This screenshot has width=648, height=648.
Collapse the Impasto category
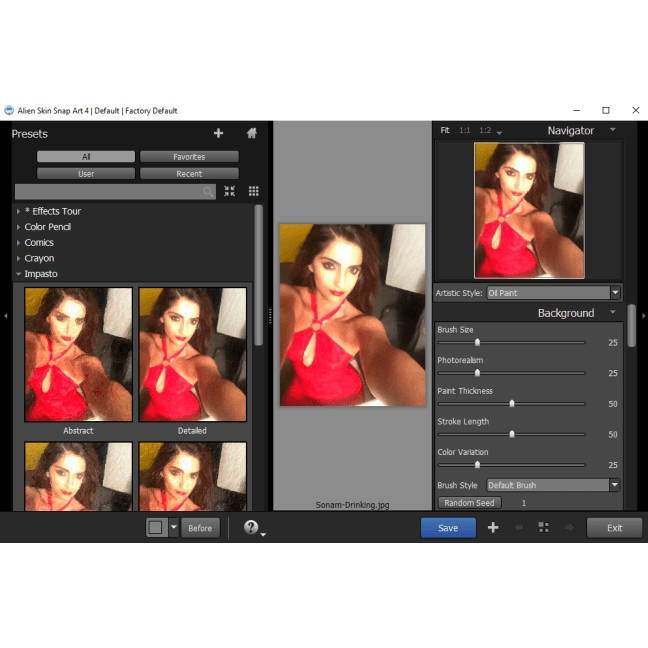point(18,274)
